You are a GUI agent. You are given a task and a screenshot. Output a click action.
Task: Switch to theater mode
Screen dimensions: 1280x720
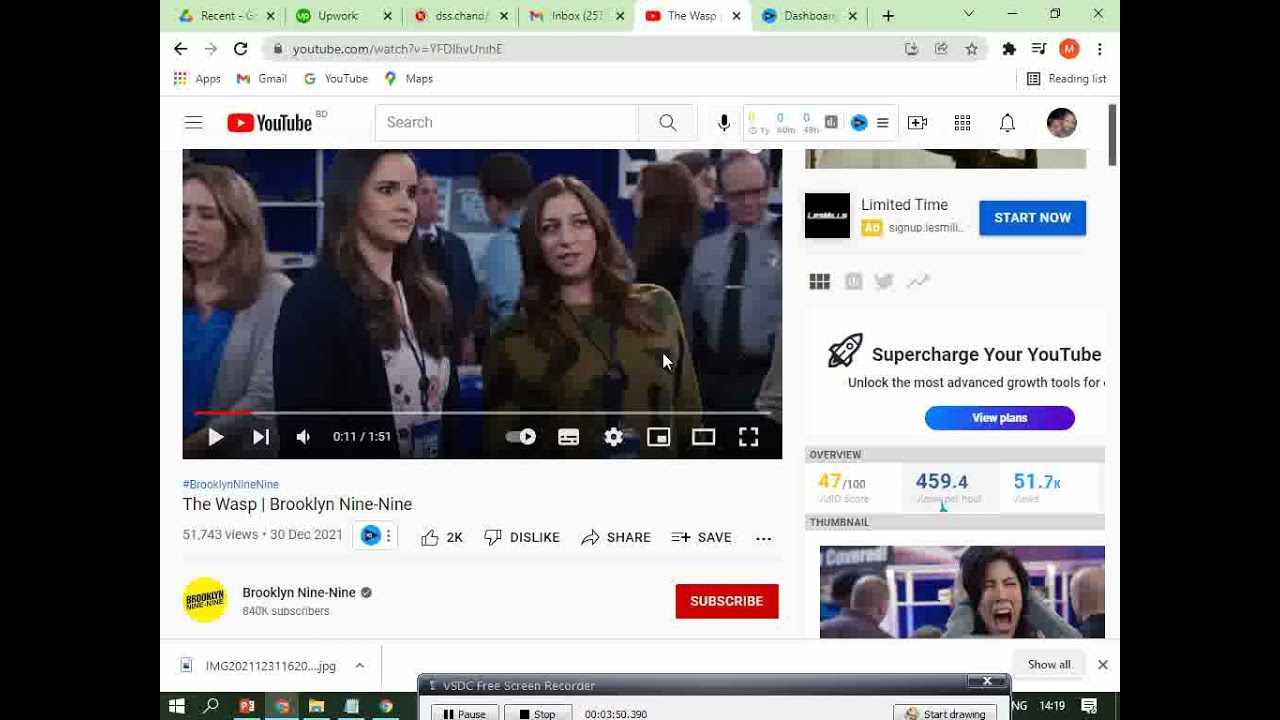click(703, 437)
